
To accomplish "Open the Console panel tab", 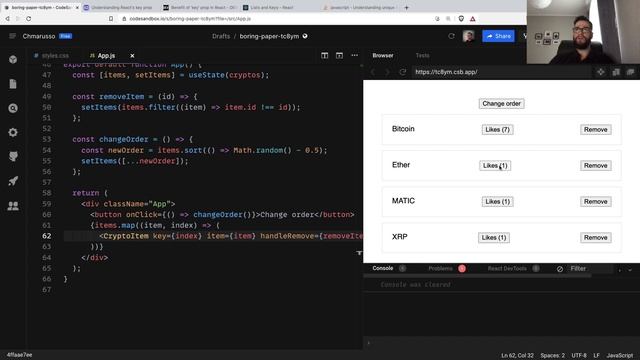I will (x=383, y=268).
